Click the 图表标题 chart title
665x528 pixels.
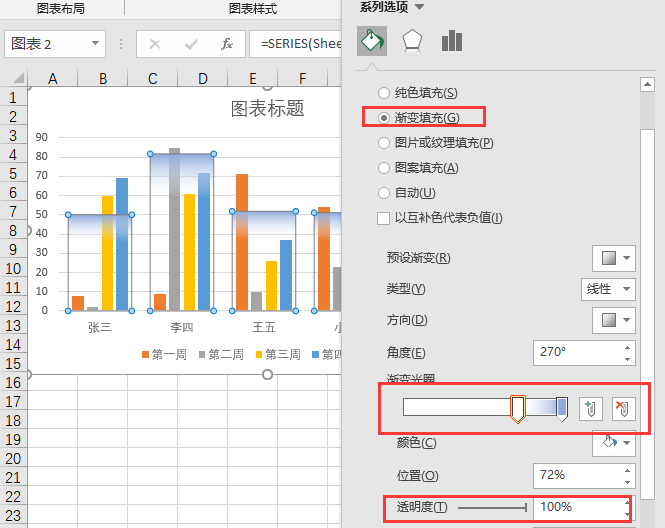267,108
